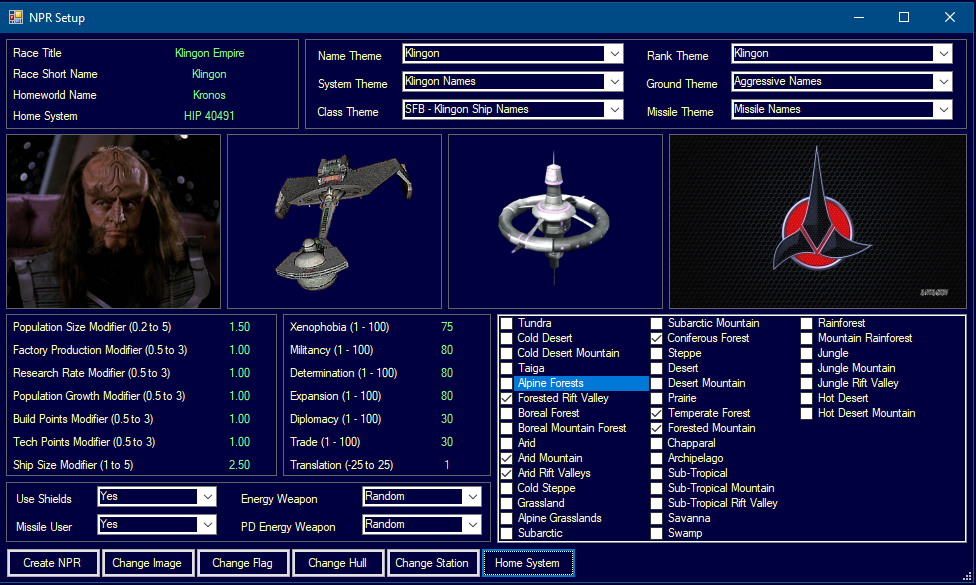Click the Translation value 1
976x585 pixels.
[447, 466]
